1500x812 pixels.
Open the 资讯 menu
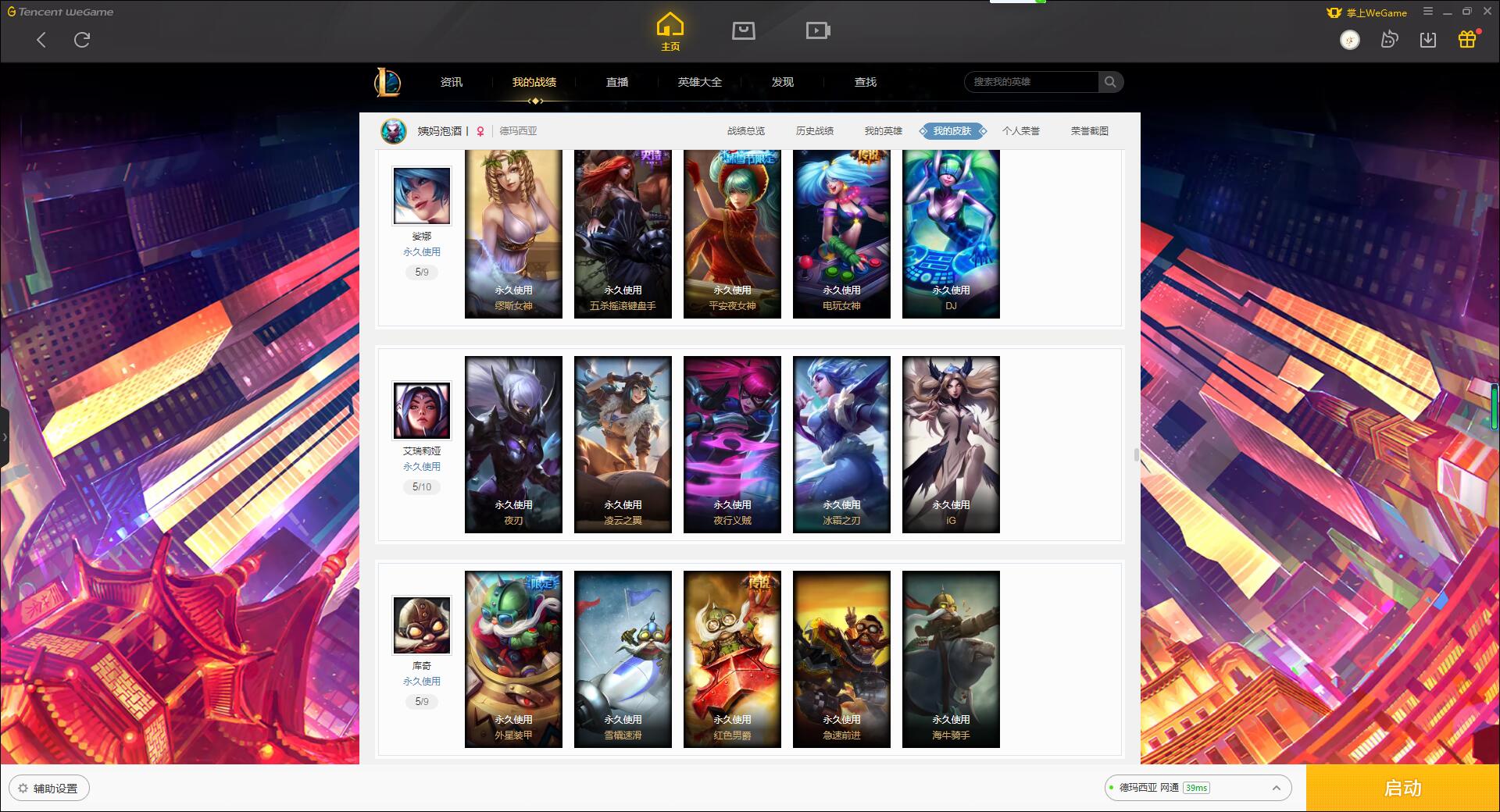(x=451, y=82)
